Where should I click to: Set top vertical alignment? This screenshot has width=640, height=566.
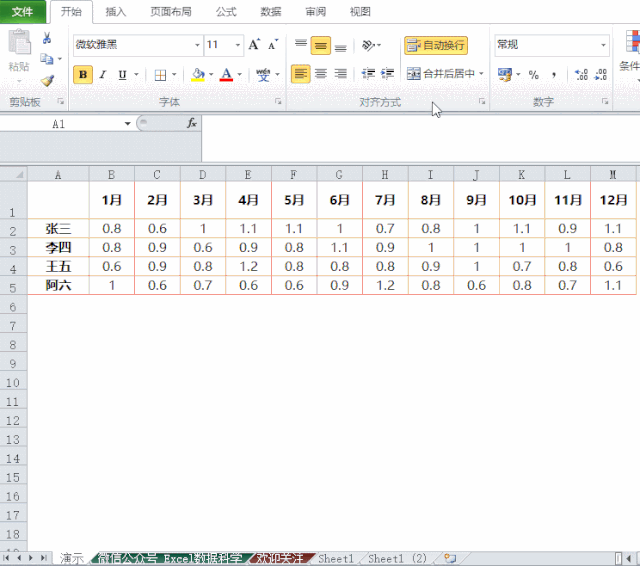click(x=301, y=44)
